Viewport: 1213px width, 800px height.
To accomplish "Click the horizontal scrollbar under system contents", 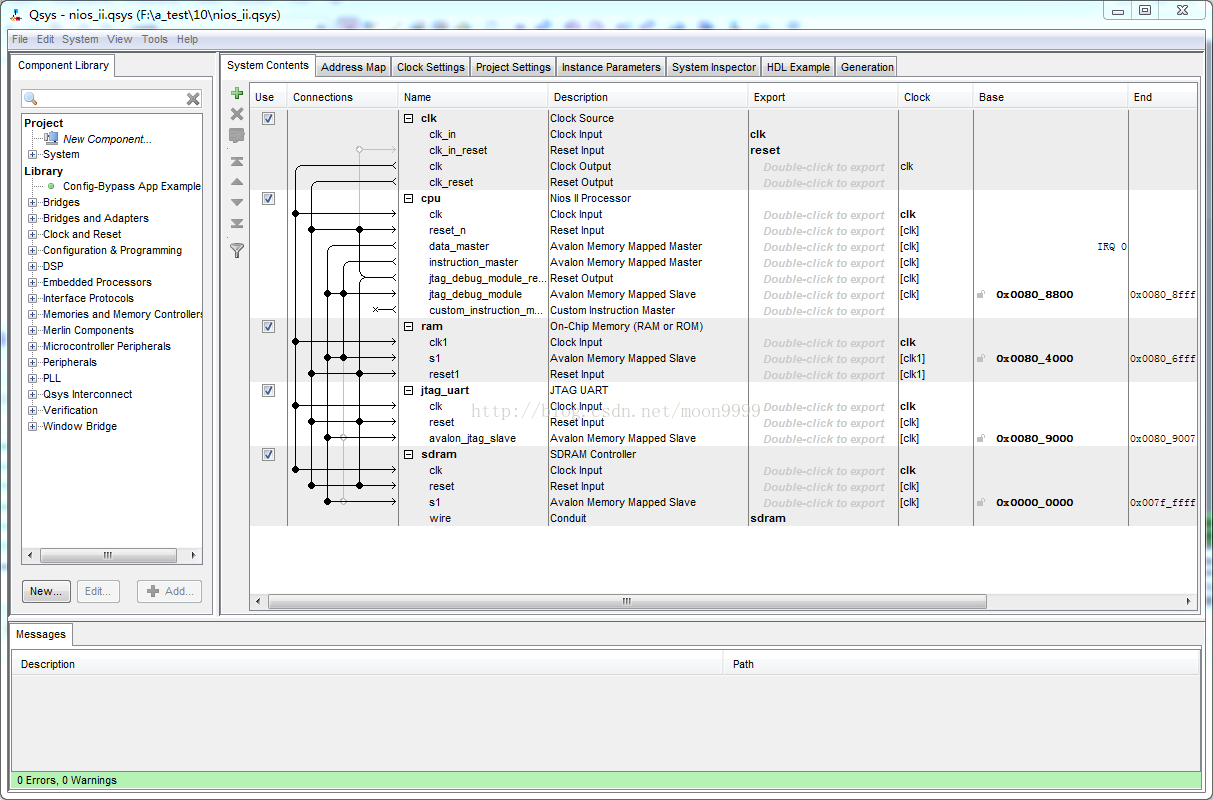I will click(626, 602).
